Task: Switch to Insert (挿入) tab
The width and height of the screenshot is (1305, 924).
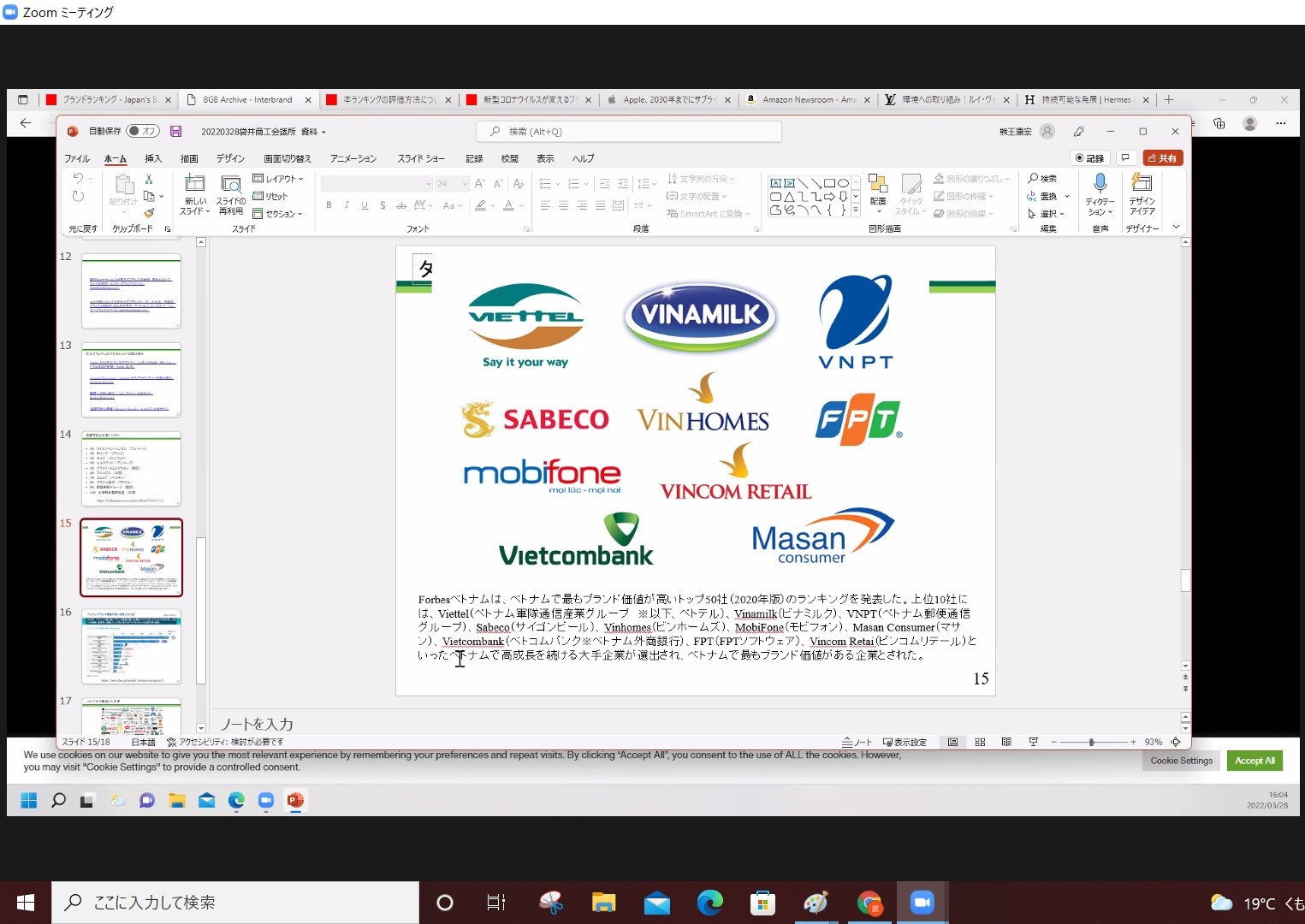Action: pyautogui.click(x=153, y=158)
